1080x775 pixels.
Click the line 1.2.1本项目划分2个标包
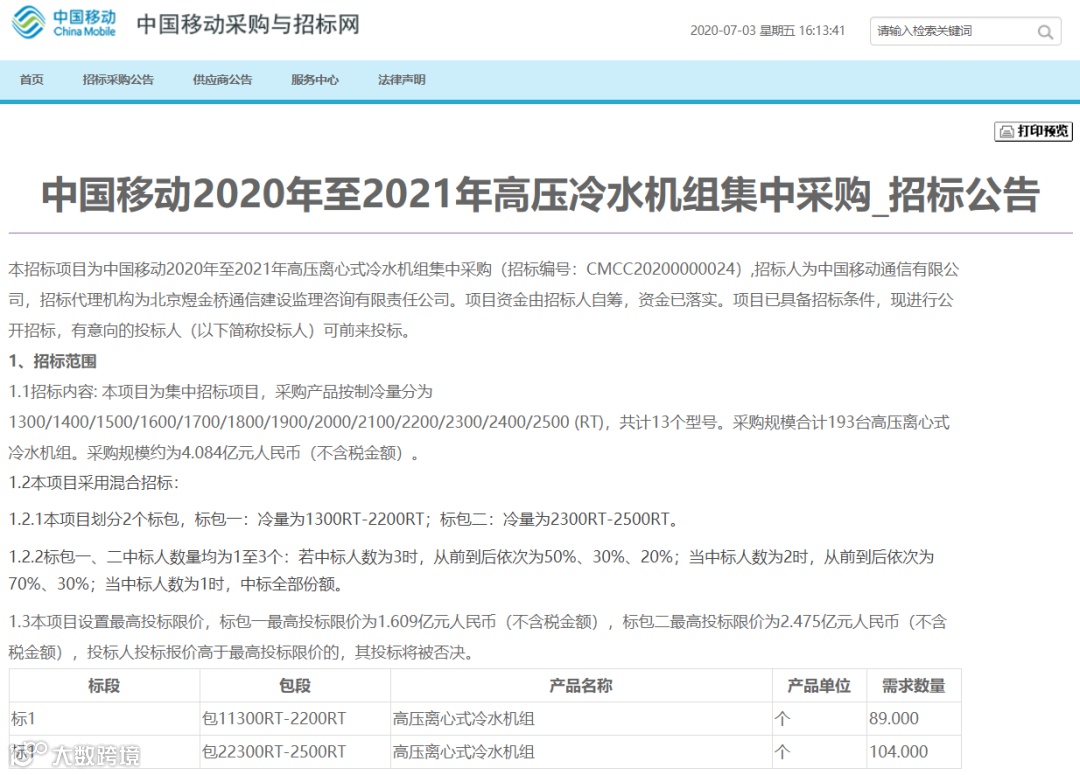(x=343, y=519)
